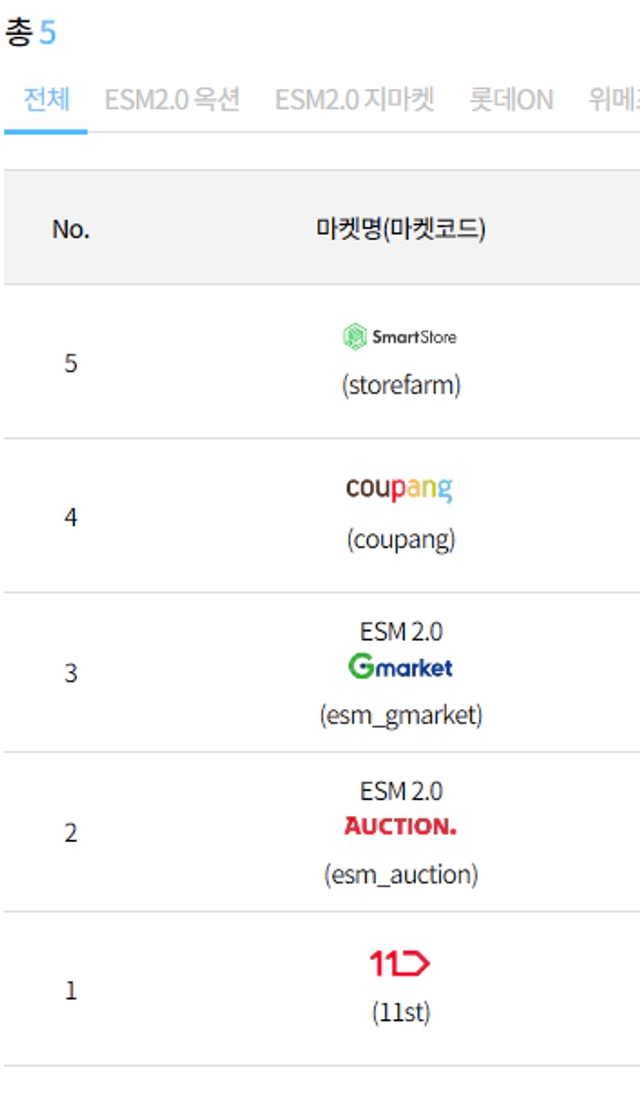Click the (coupang) market code text
Viewport: 640px width, 1117px height.
401,540
